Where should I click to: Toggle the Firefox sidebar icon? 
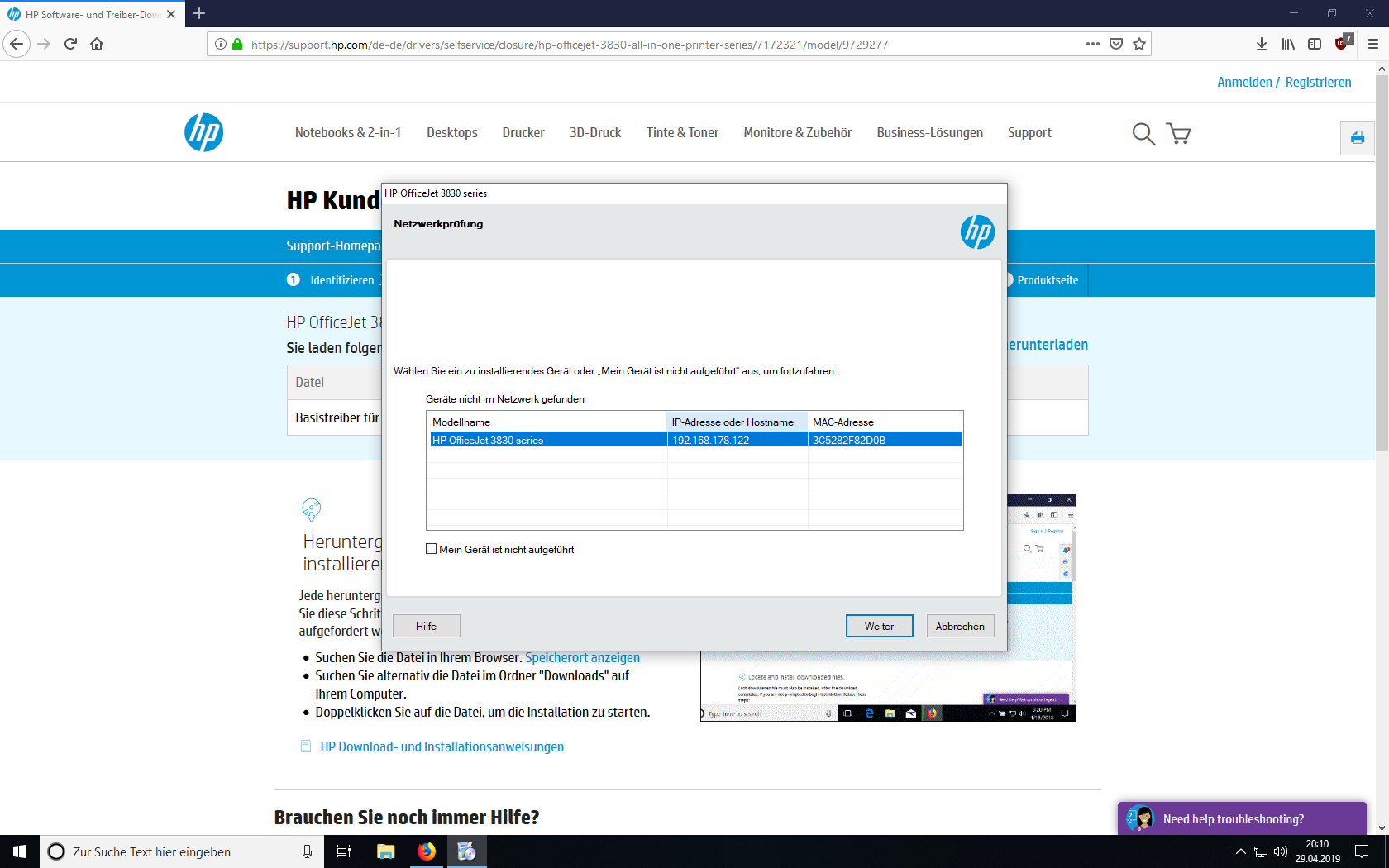1315,44
